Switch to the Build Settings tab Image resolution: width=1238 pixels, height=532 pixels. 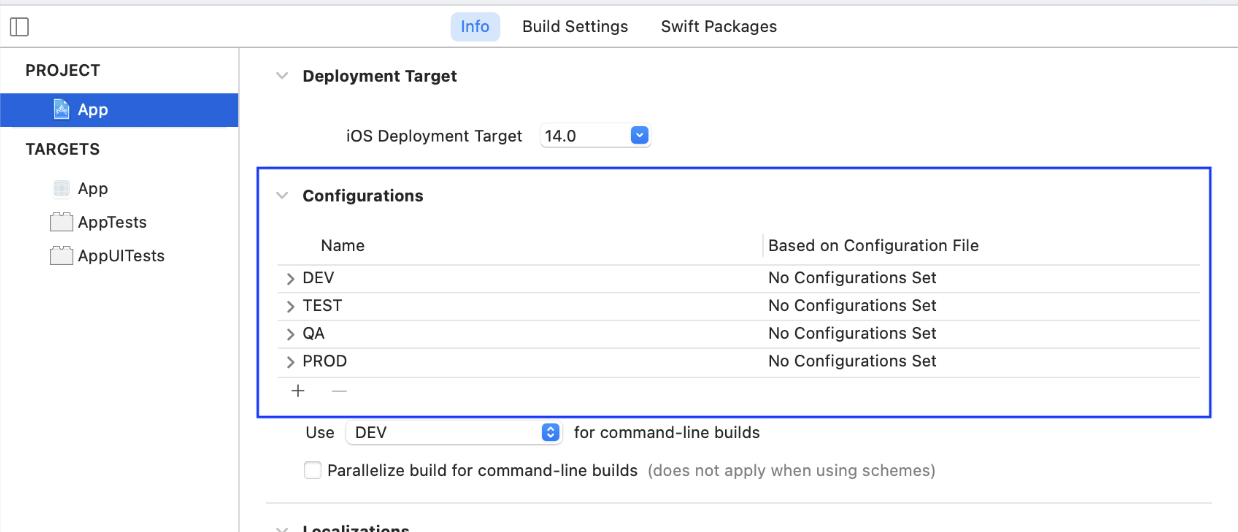[x=575, y=27]
